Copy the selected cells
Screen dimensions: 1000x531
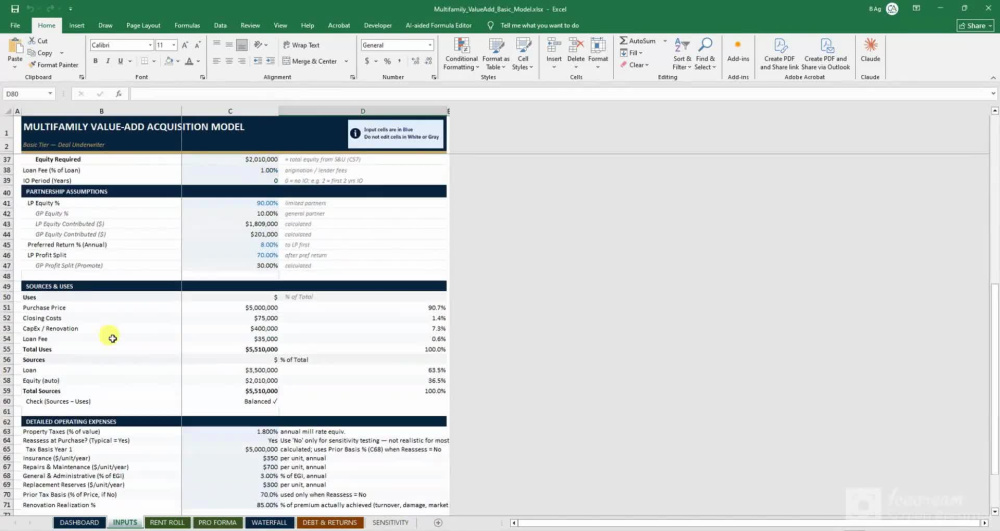(x=40, y=53)
